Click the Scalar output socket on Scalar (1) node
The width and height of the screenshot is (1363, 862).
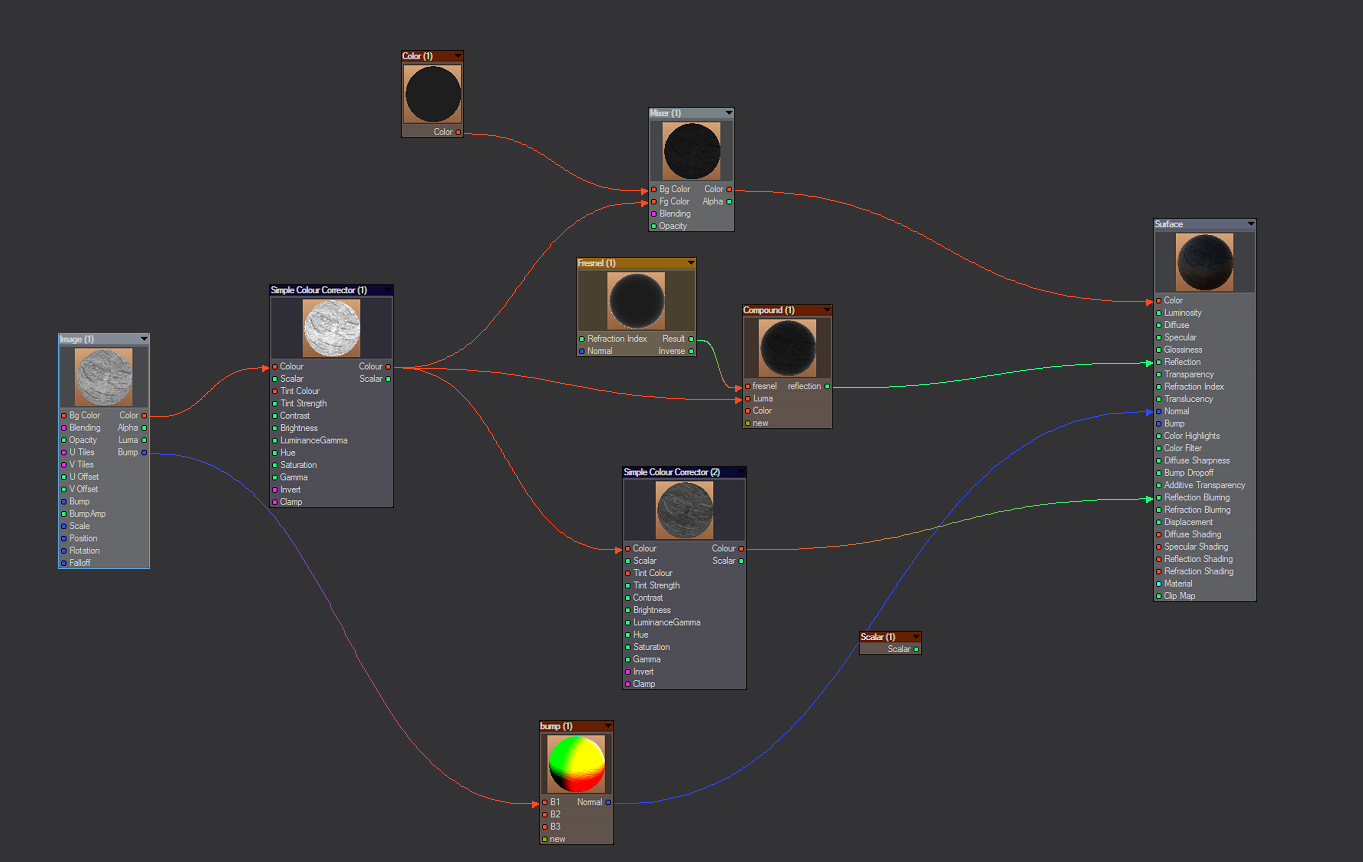click(915, 649)
